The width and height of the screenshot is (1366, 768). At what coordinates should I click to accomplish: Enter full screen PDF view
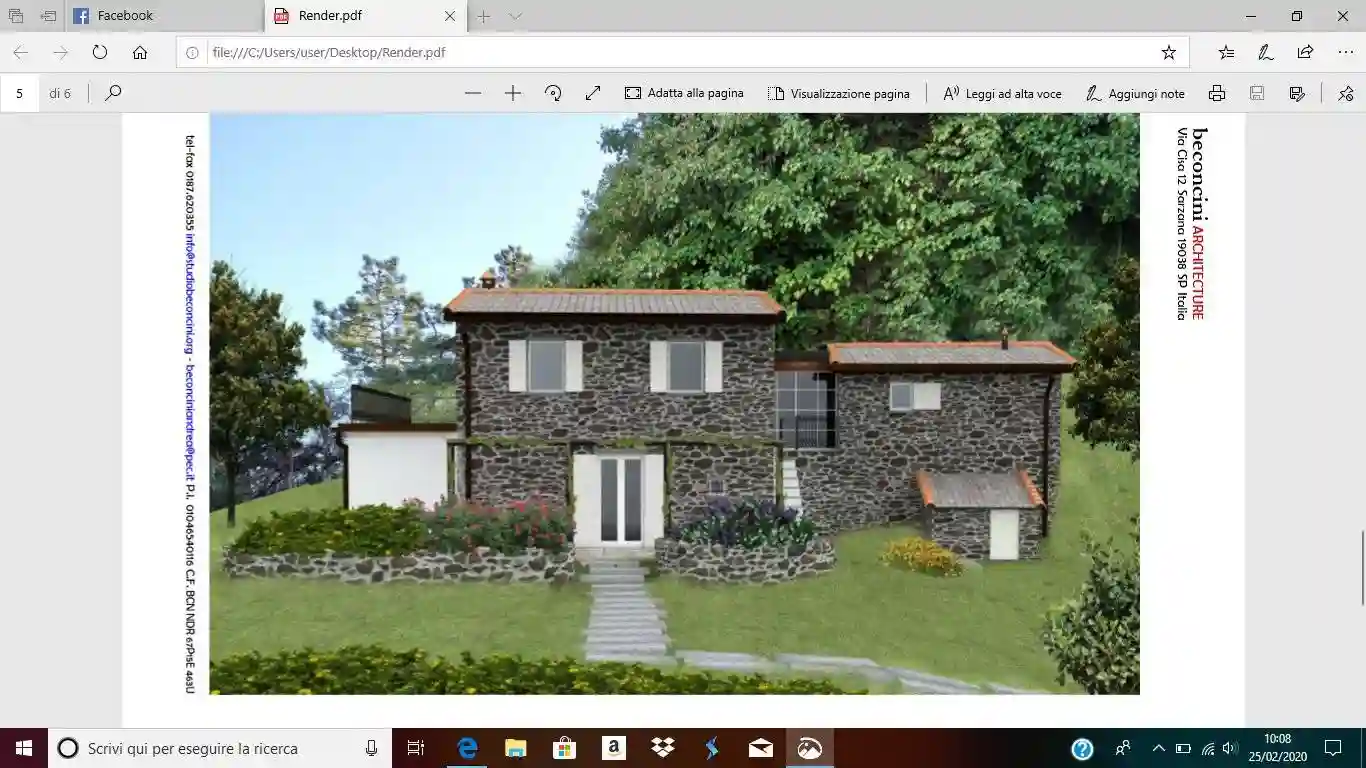click(x=593, y=93)
